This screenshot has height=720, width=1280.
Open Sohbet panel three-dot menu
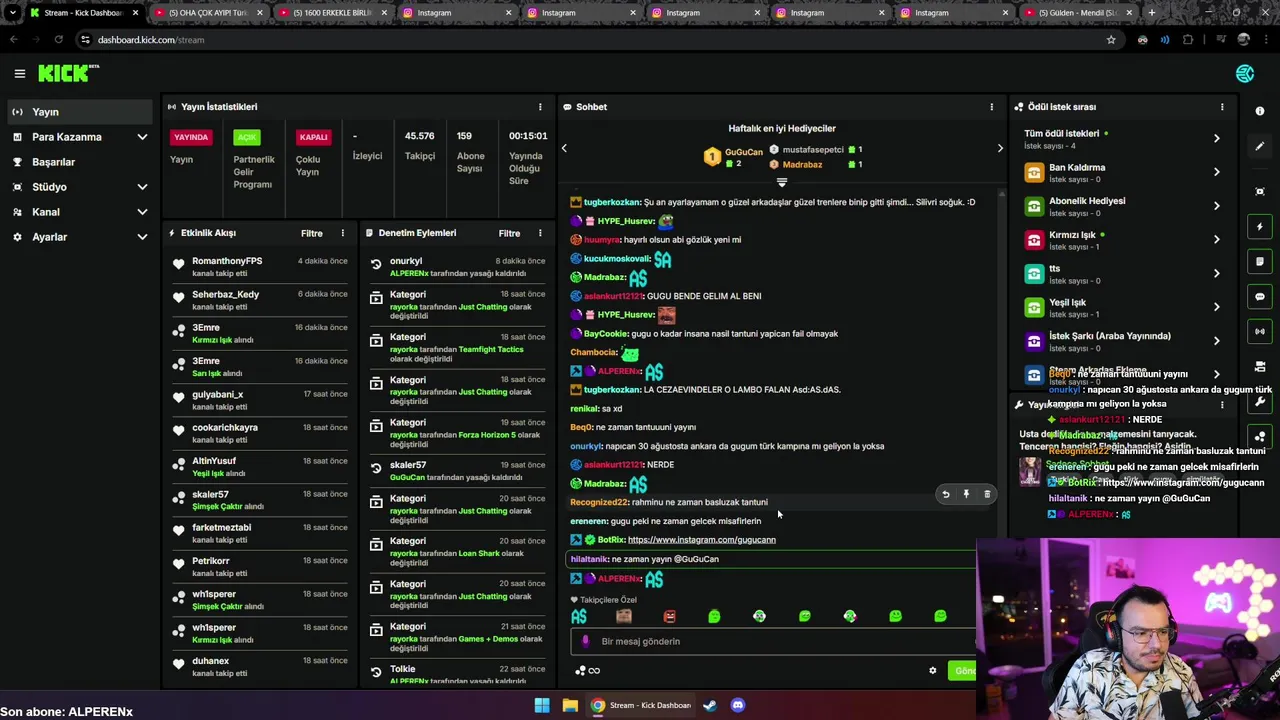(992, 107)
